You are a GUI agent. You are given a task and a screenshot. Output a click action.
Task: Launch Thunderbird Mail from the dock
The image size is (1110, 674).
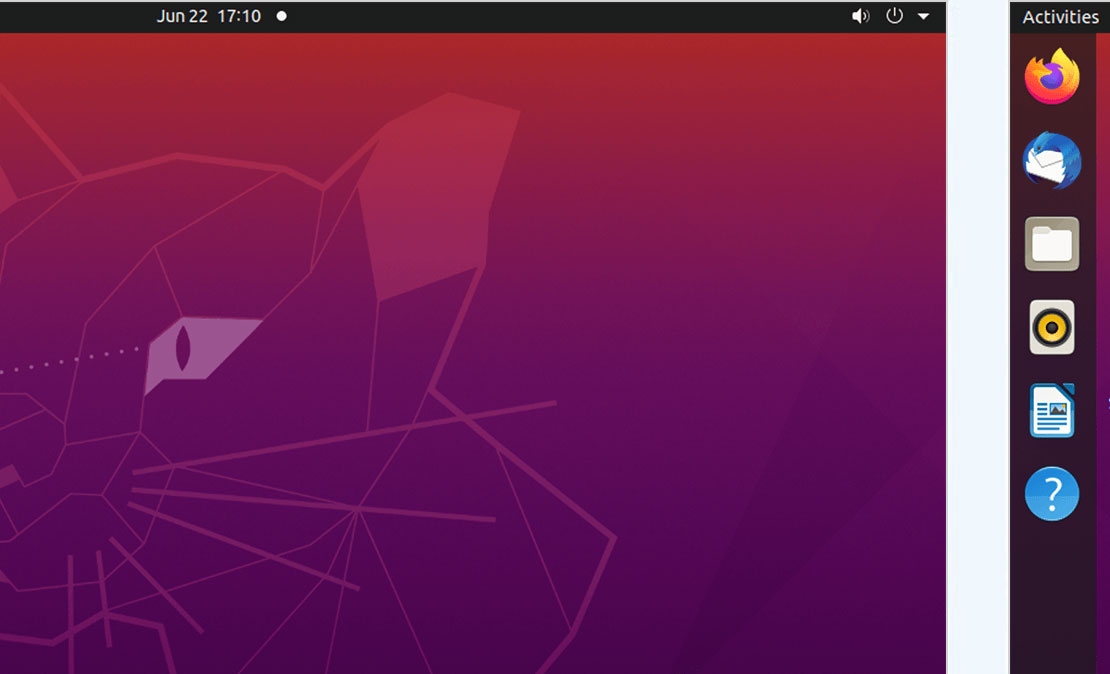(1052, 160)
